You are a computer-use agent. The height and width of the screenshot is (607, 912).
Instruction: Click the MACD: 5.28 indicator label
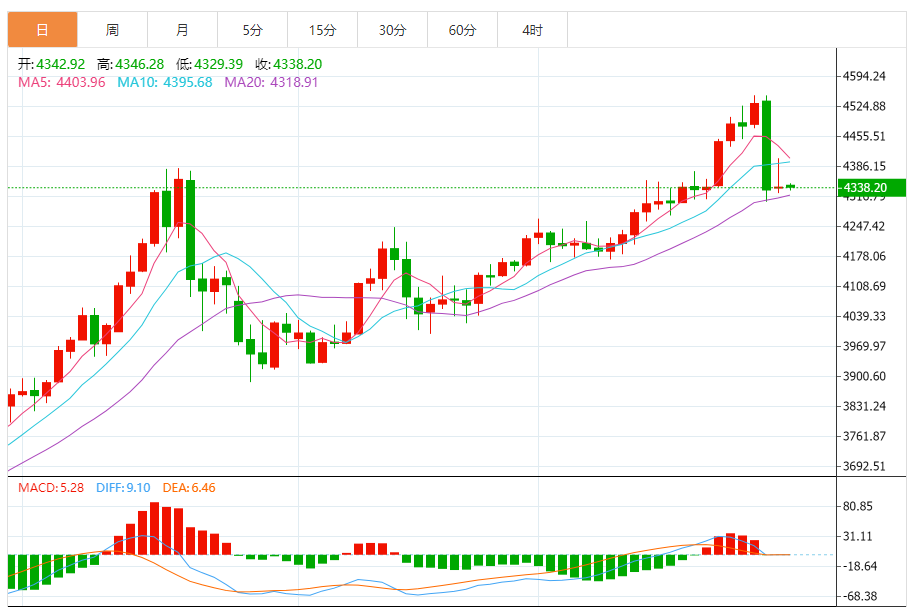(50, 488)
